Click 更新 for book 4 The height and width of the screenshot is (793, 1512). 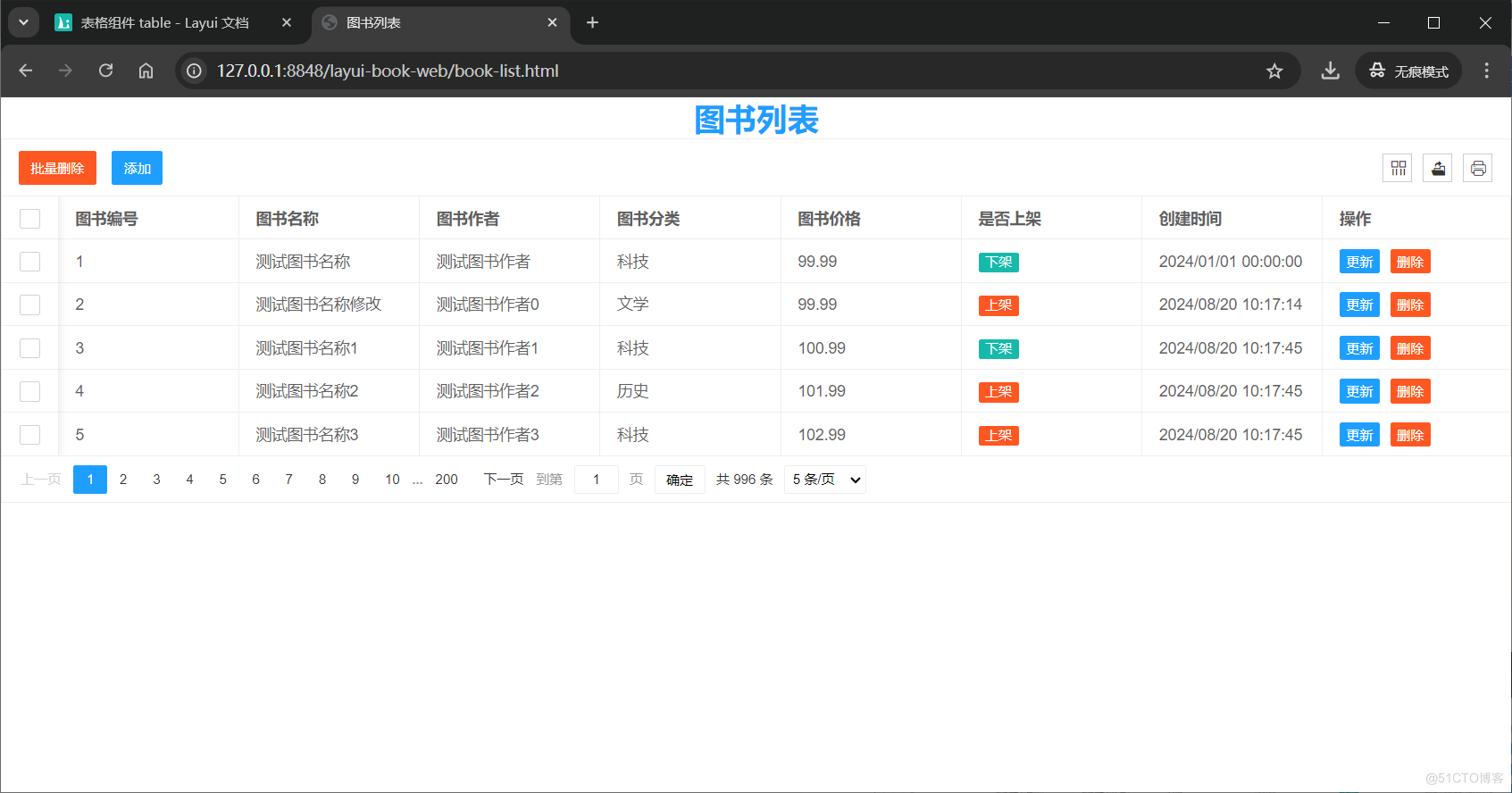[x=1359, y=391]
